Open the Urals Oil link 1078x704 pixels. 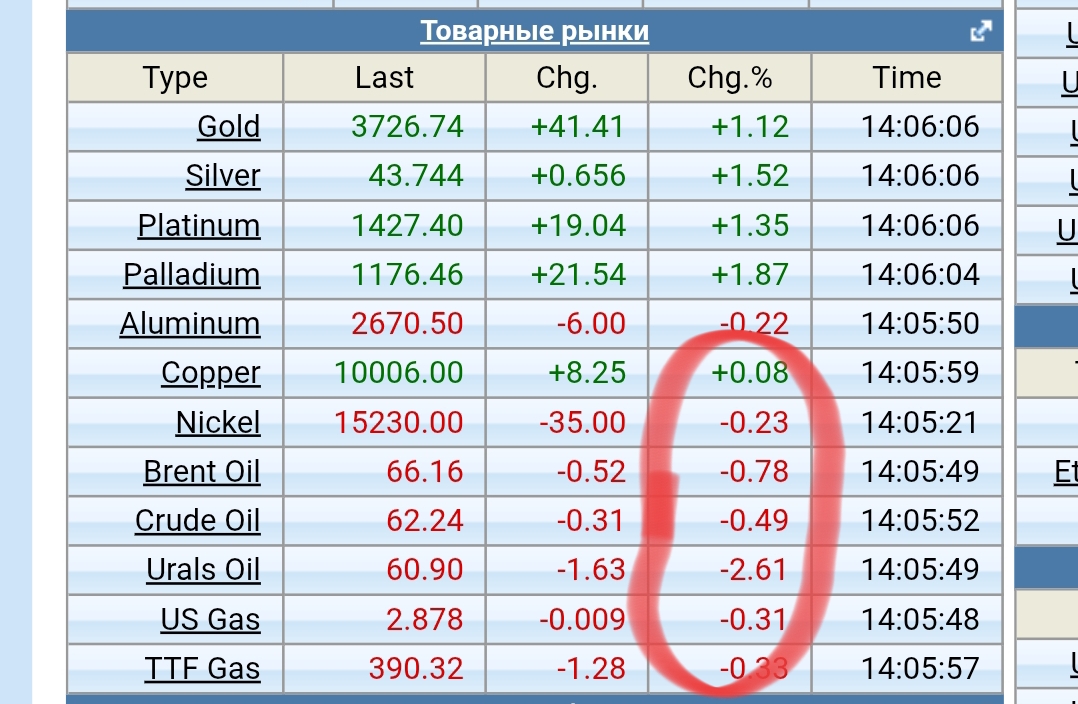tap(203, 570)
